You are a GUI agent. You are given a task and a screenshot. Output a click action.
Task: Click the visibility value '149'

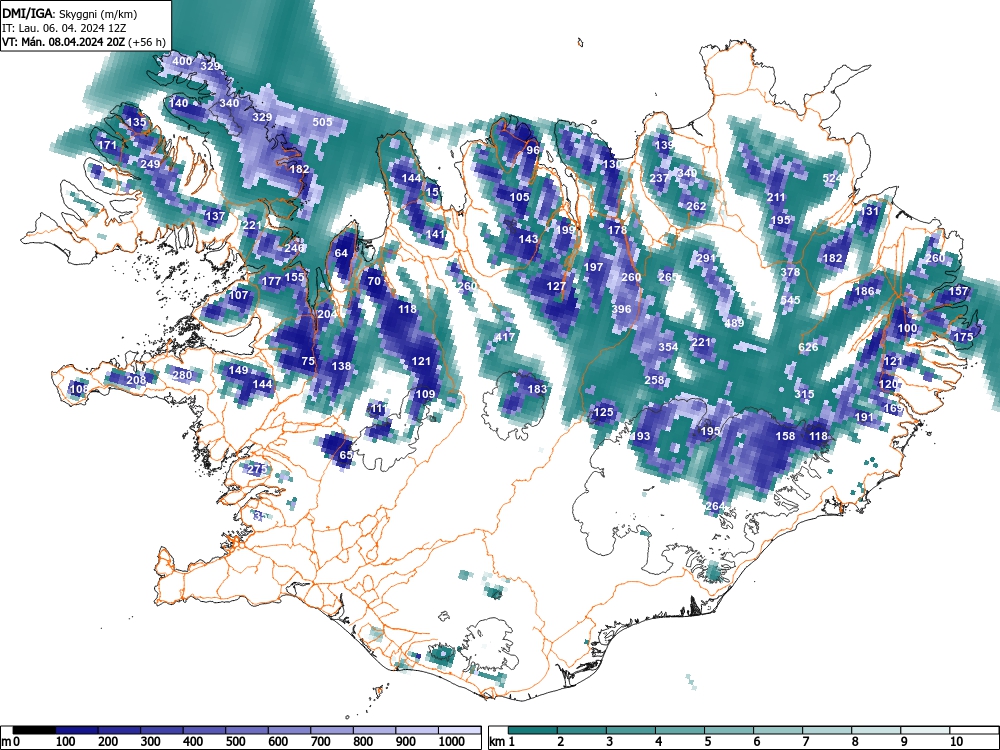tap(238, 370)
